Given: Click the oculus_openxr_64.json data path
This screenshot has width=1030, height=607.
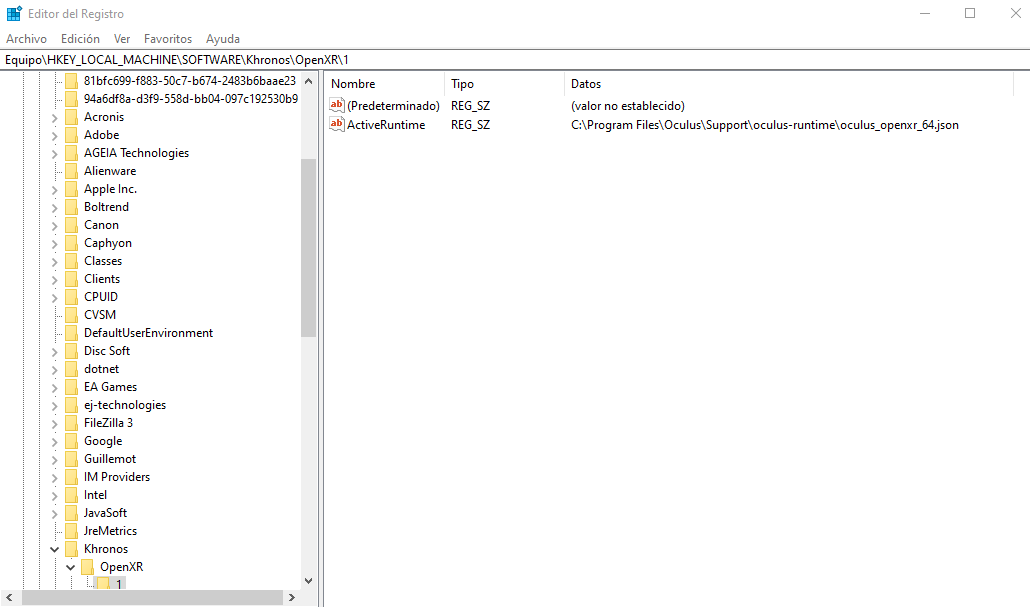Looking at the screenshot, I should (765, 125).
